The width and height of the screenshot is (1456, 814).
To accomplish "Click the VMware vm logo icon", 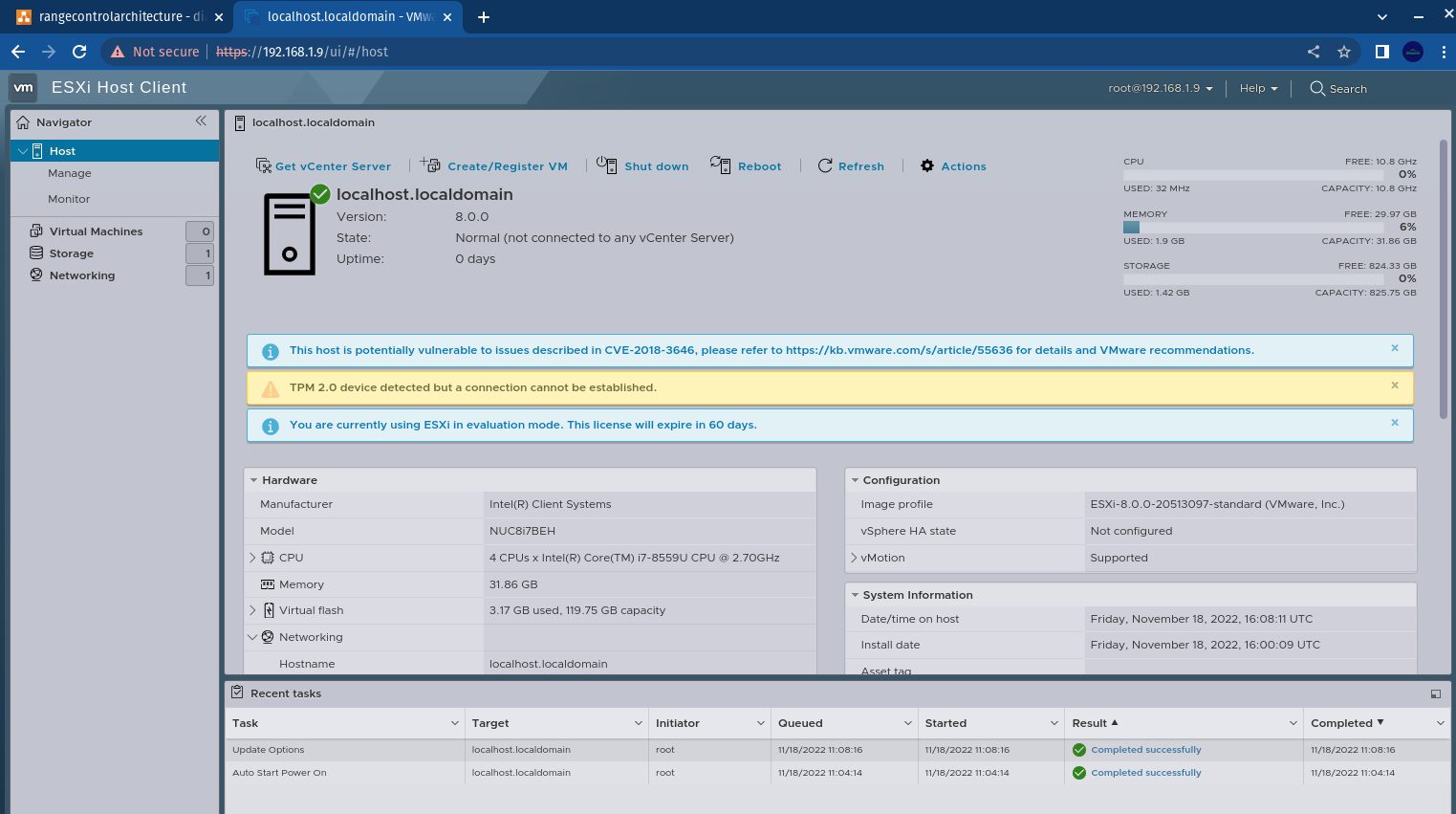I will coord(23,87).
